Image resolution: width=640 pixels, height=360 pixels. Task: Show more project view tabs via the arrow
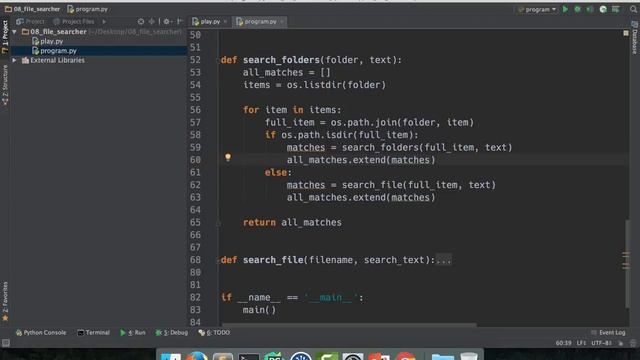coord(104,21)
